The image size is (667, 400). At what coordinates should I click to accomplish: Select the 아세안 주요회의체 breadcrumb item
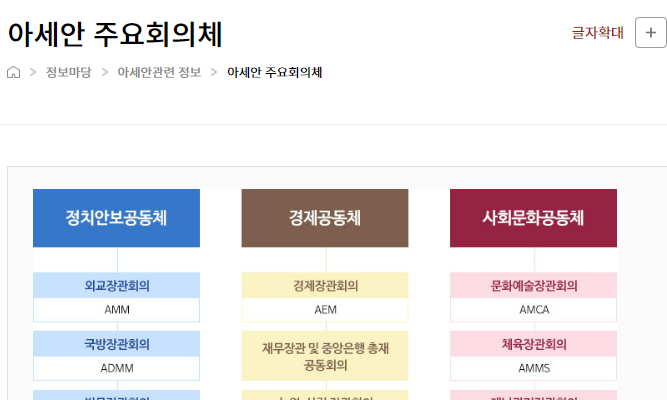coord(274,73)
